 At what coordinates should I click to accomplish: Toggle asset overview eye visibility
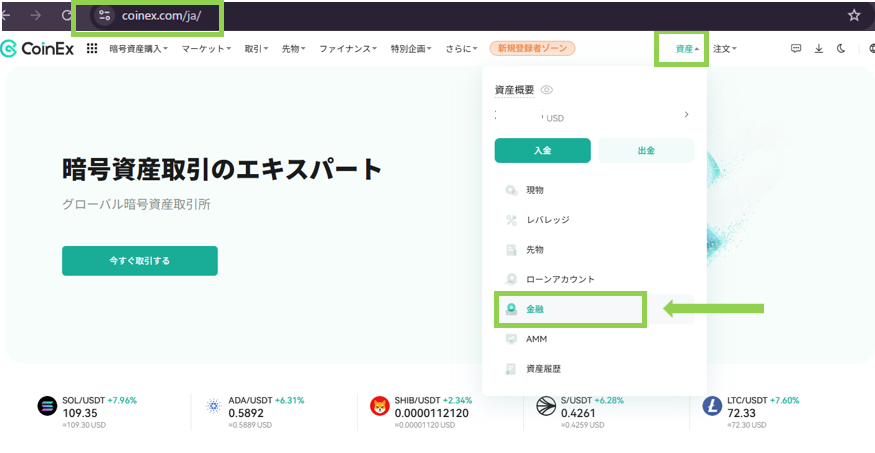[547, 90]
